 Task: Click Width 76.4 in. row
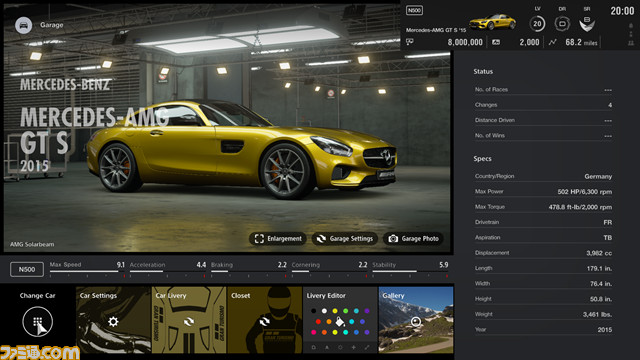[x=543, y=284]
